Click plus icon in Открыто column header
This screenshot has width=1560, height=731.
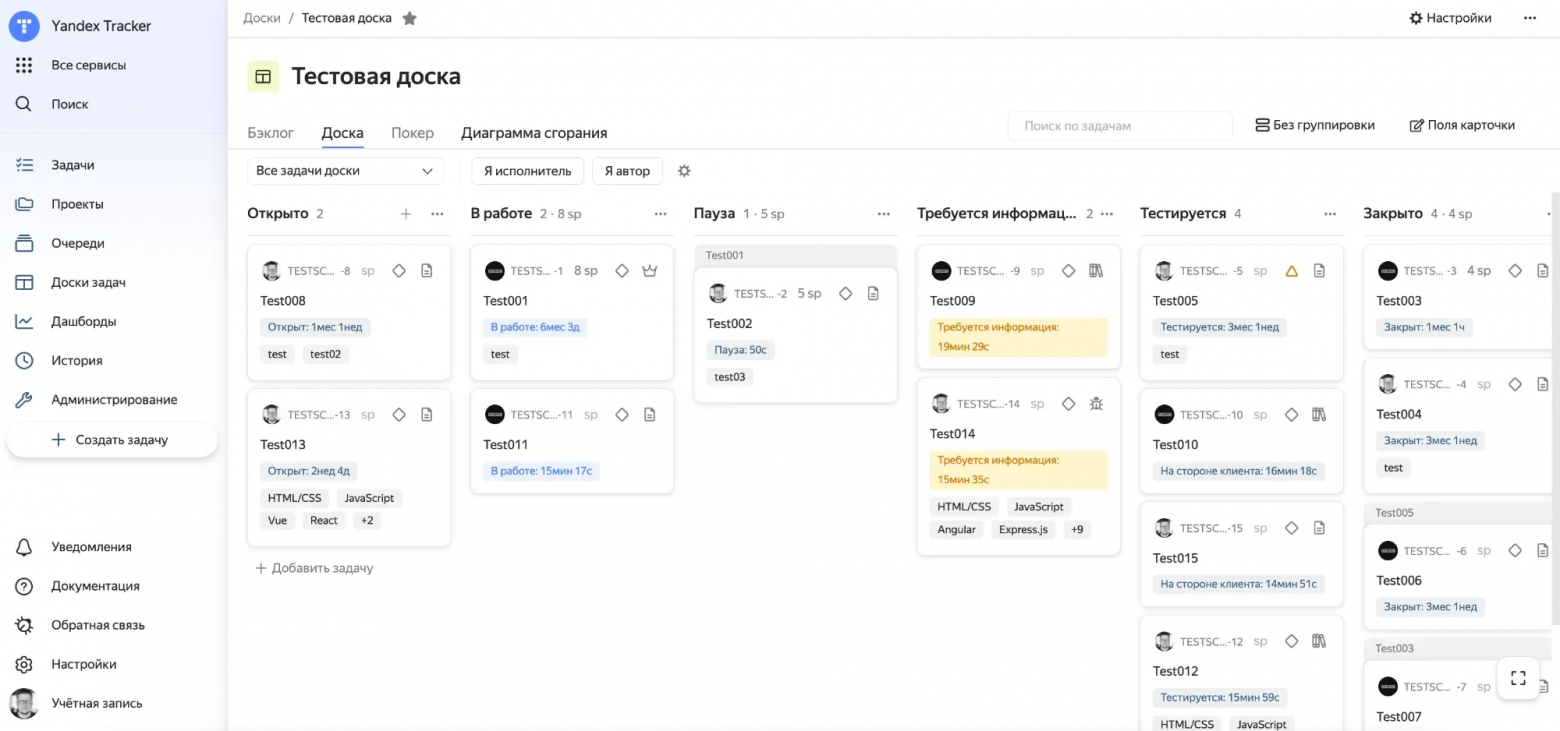pyautogui.click(x=406, y=214)
